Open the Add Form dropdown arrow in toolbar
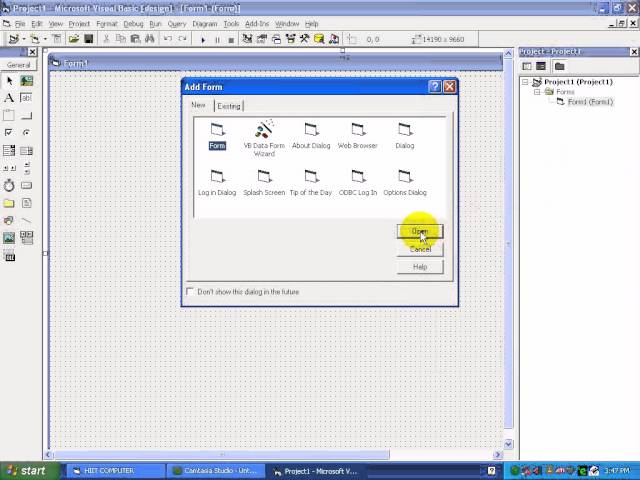 (x=45, y=39)
